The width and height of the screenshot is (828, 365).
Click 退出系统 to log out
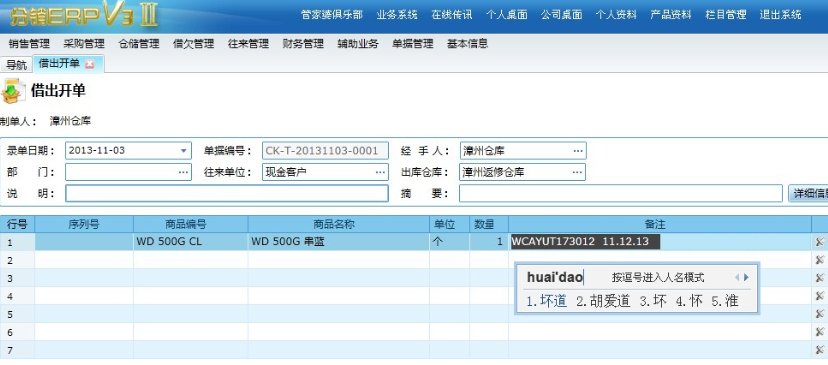[780, 15]
